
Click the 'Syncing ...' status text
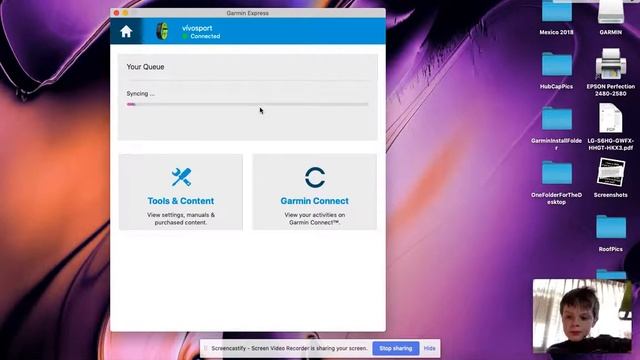(140, 93)
